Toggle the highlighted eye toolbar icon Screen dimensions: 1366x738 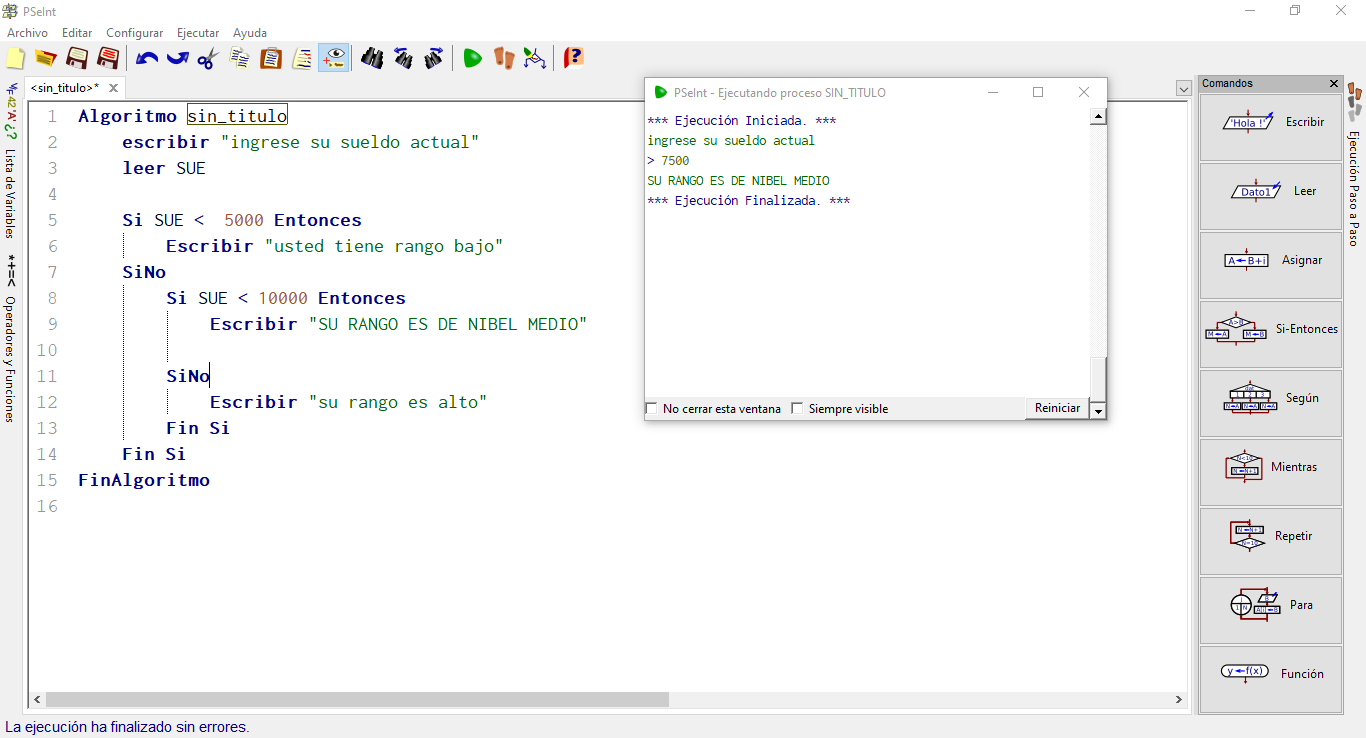coord(334,58)
